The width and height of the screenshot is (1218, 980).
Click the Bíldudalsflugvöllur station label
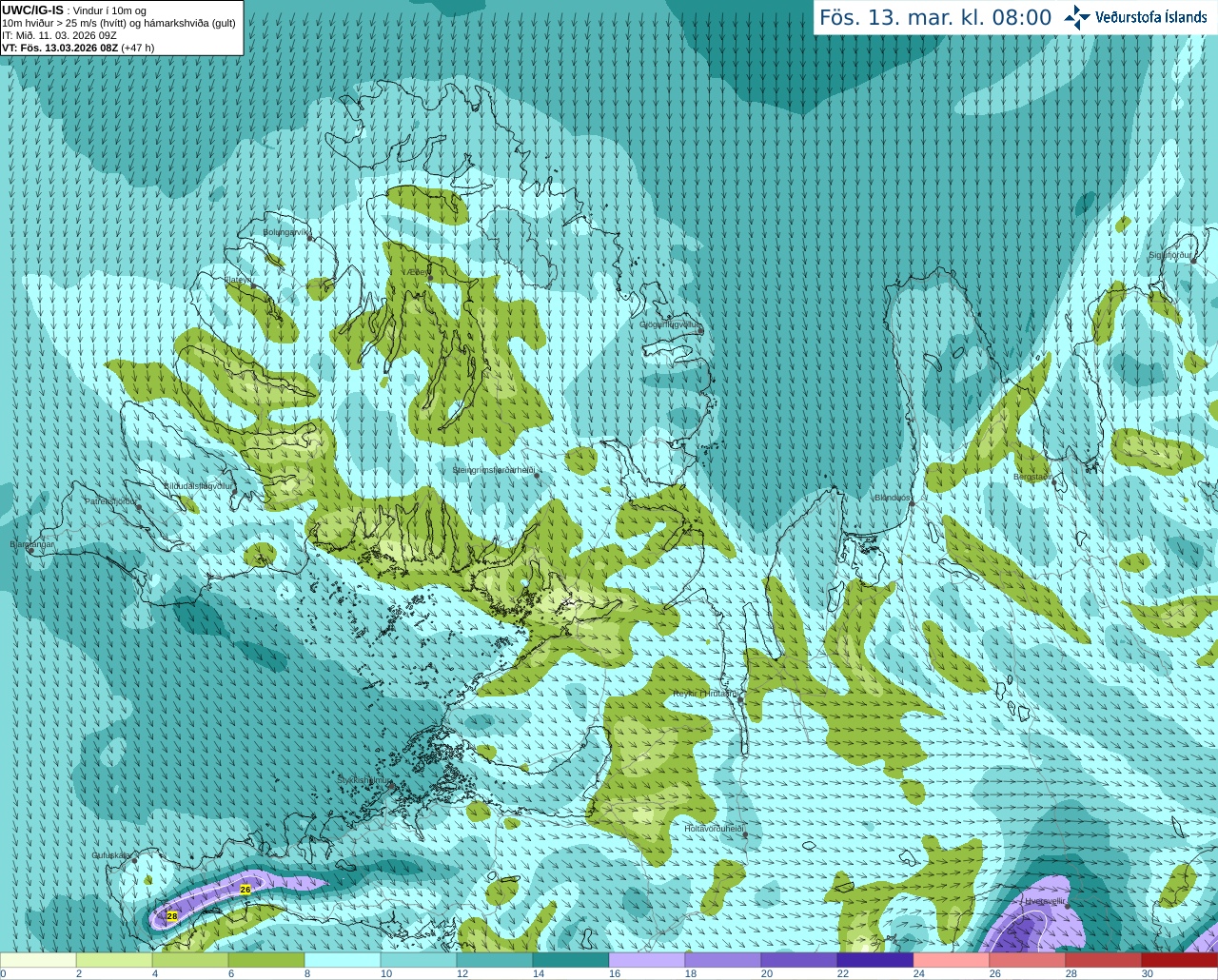[x=198, y=485]
